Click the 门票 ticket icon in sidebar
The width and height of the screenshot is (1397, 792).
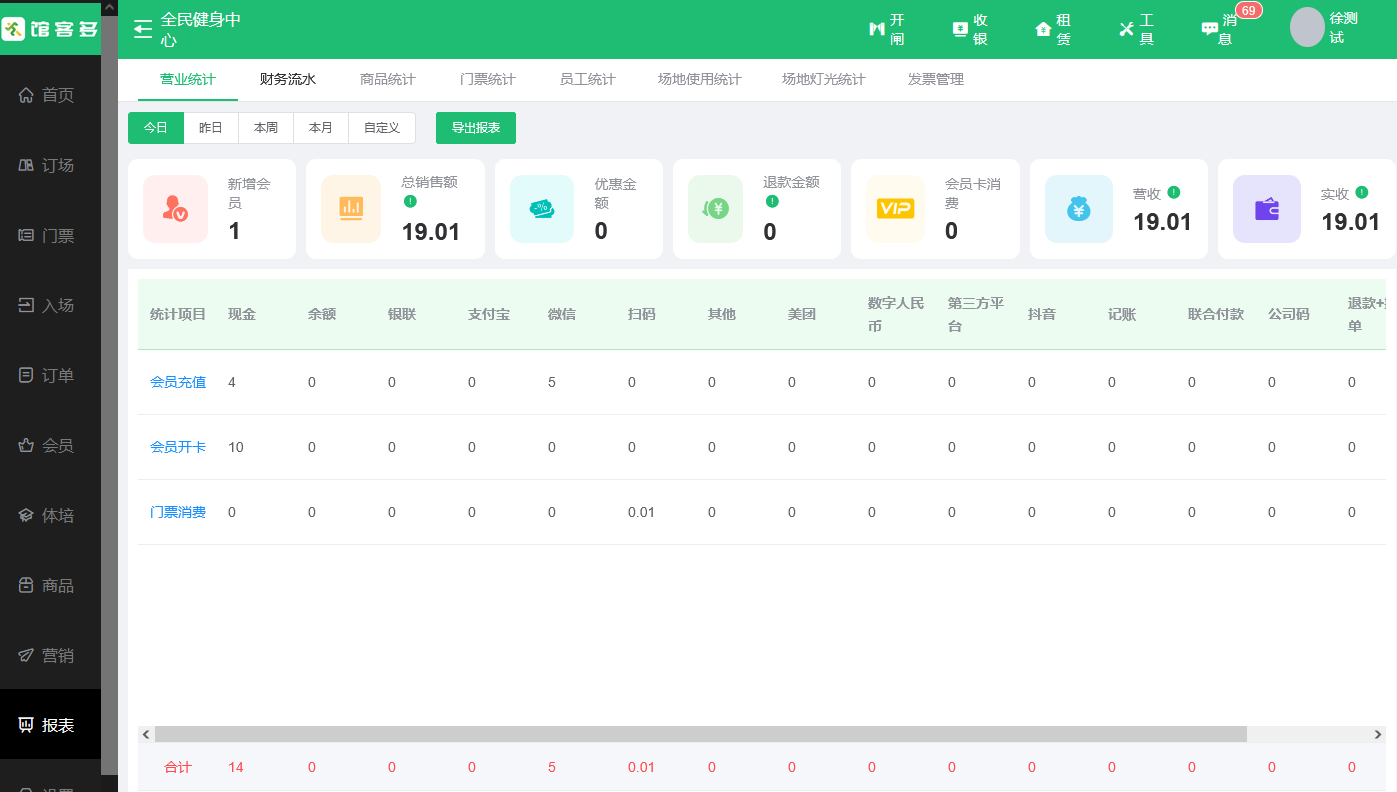[27, 235]
